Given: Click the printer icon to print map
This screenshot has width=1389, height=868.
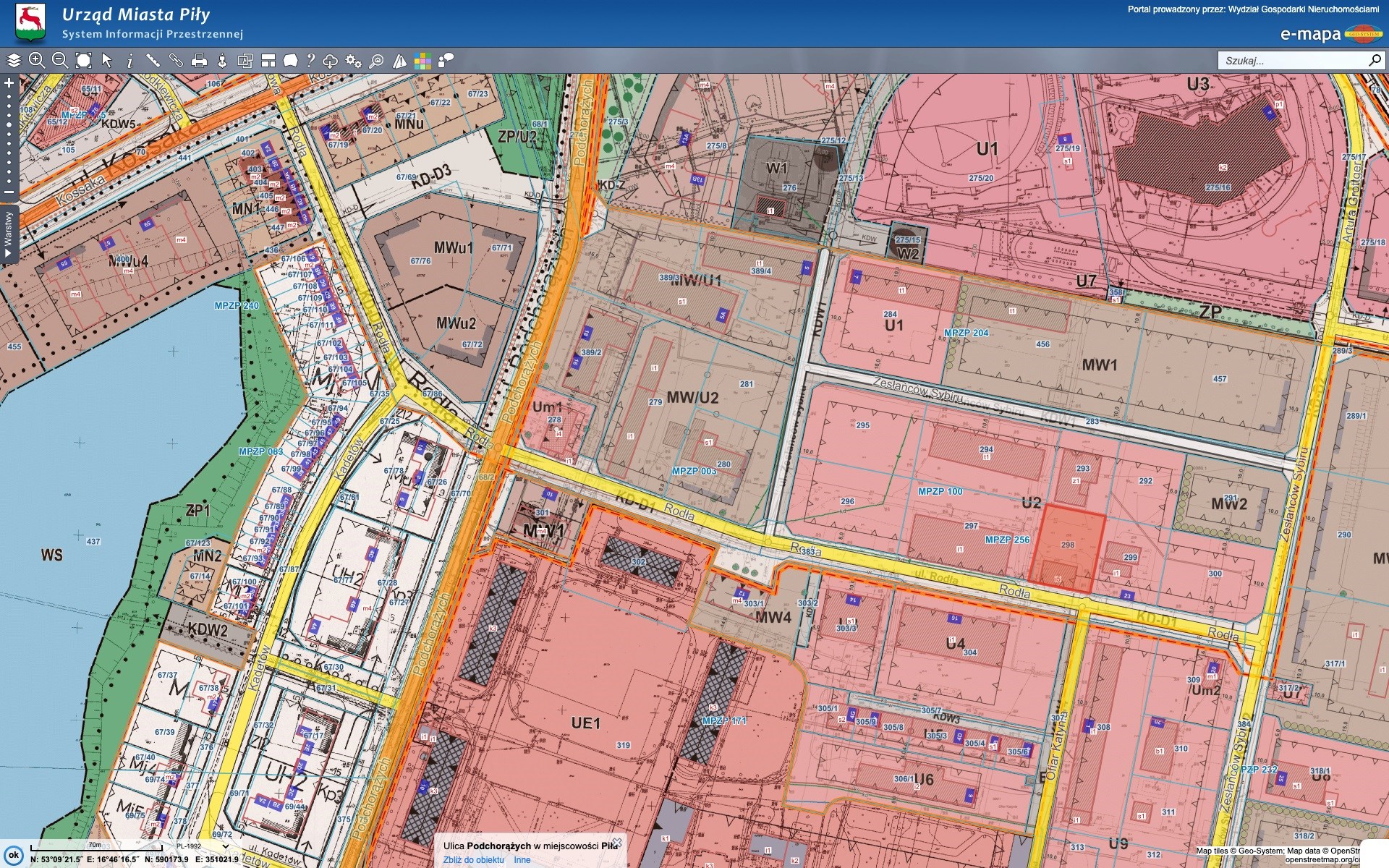Looking at the screenshot, I should 199,61.
